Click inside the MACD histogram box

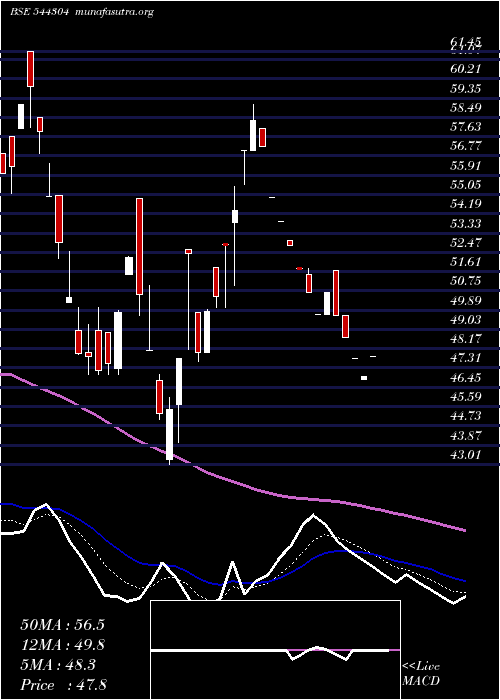275,650
